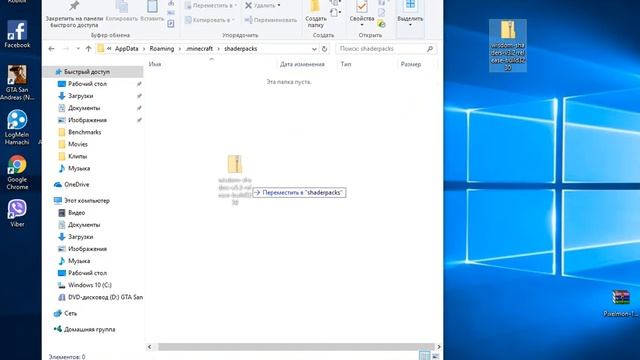Sort by the Тип column header
The height and width of the screenshot is (360, 640).
tap(346, 64)
